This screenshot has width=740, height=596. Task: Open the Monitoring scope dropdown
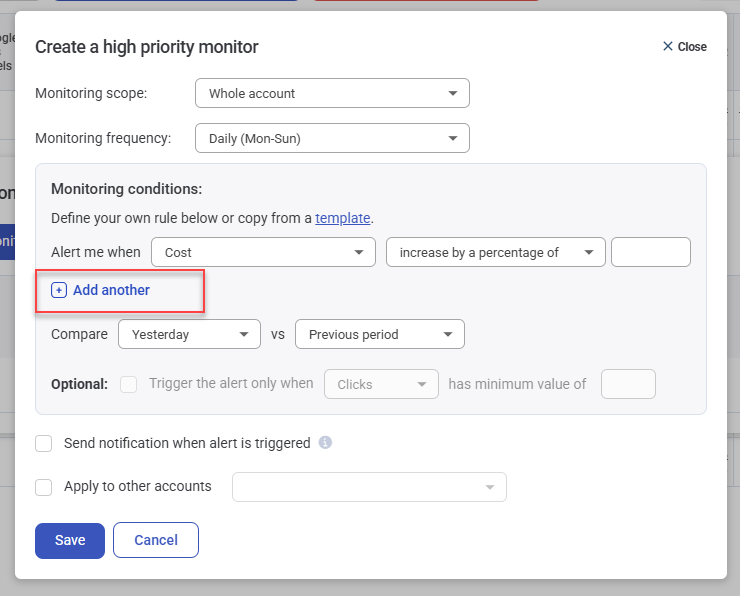(x=332, y=94)
